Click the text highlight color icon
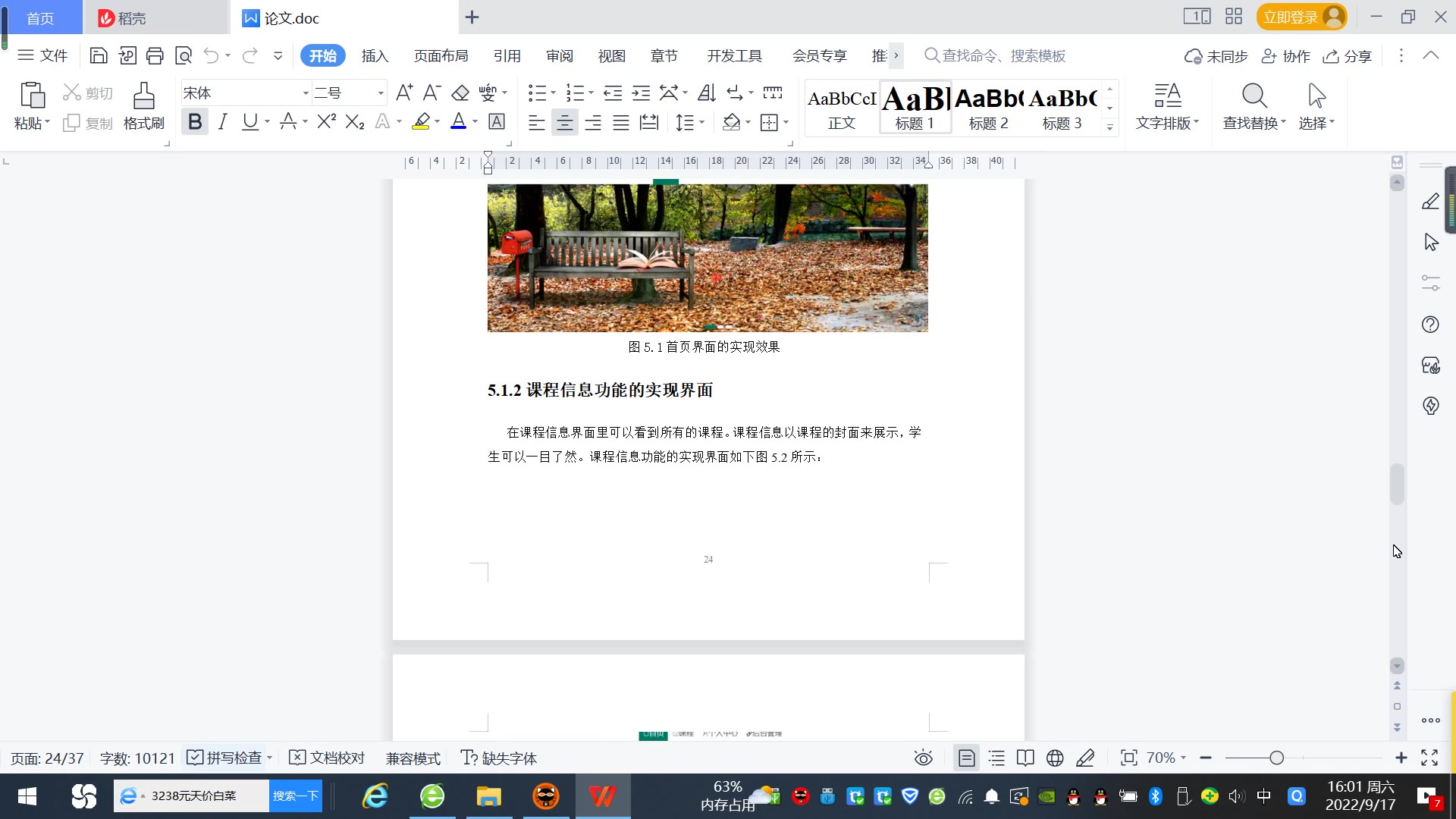This screenshot has height=819, width=1456. point(421,121)
